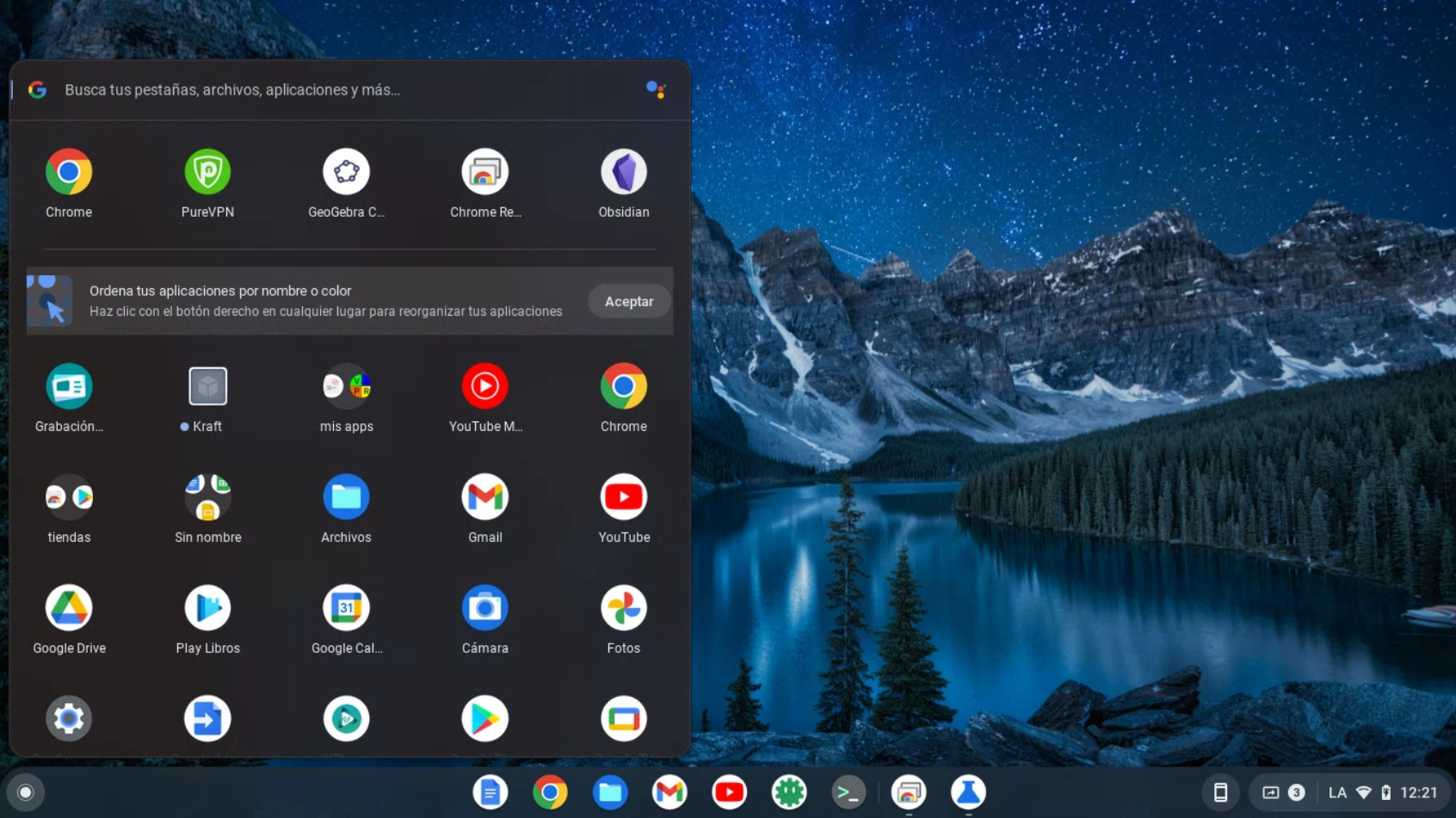Expand the 'Sin nombre' folder

click(x=207, y=497)
